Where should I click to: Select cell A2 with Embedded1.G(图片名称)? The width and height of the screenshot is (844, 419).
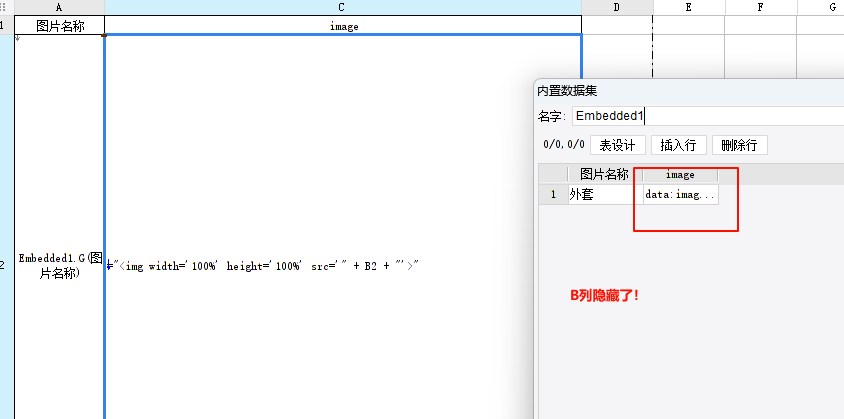coord(60,265)
